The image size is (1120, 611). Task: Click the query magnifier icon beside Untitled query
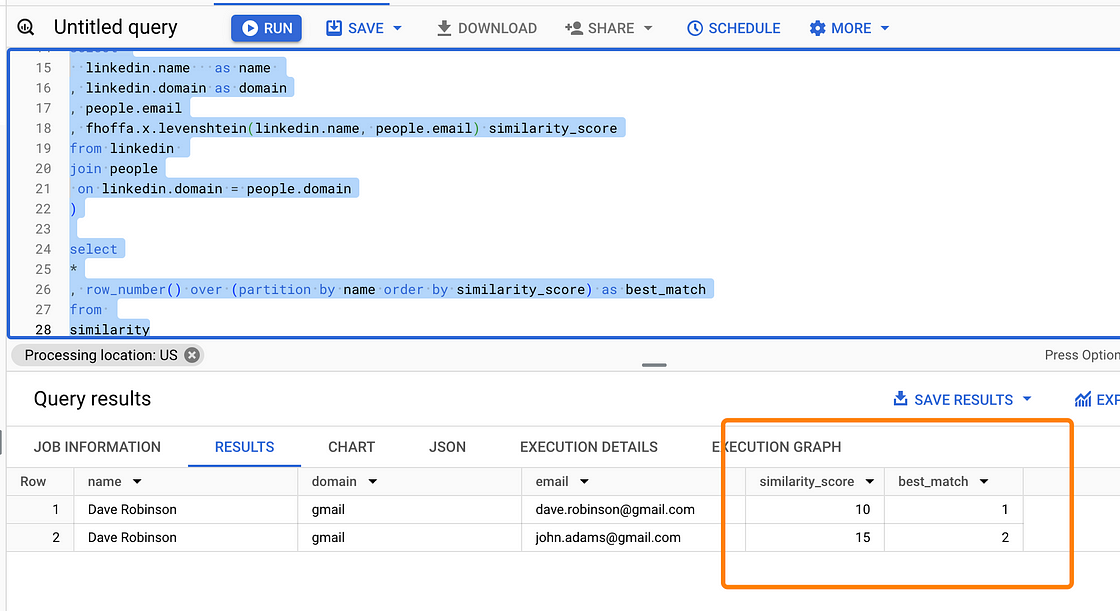[26, 28]
